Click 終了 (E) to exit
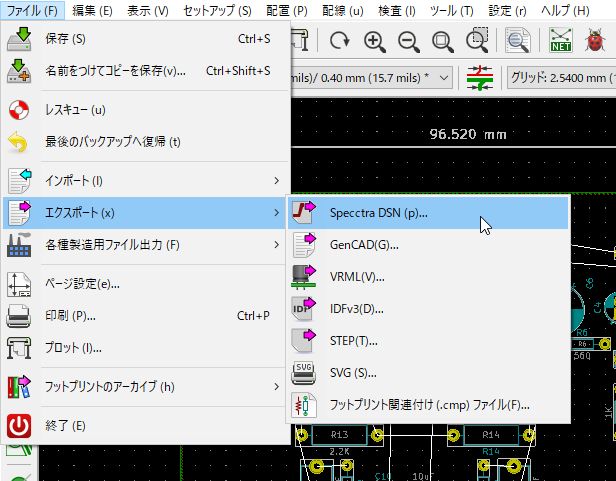 click(66, 426)
